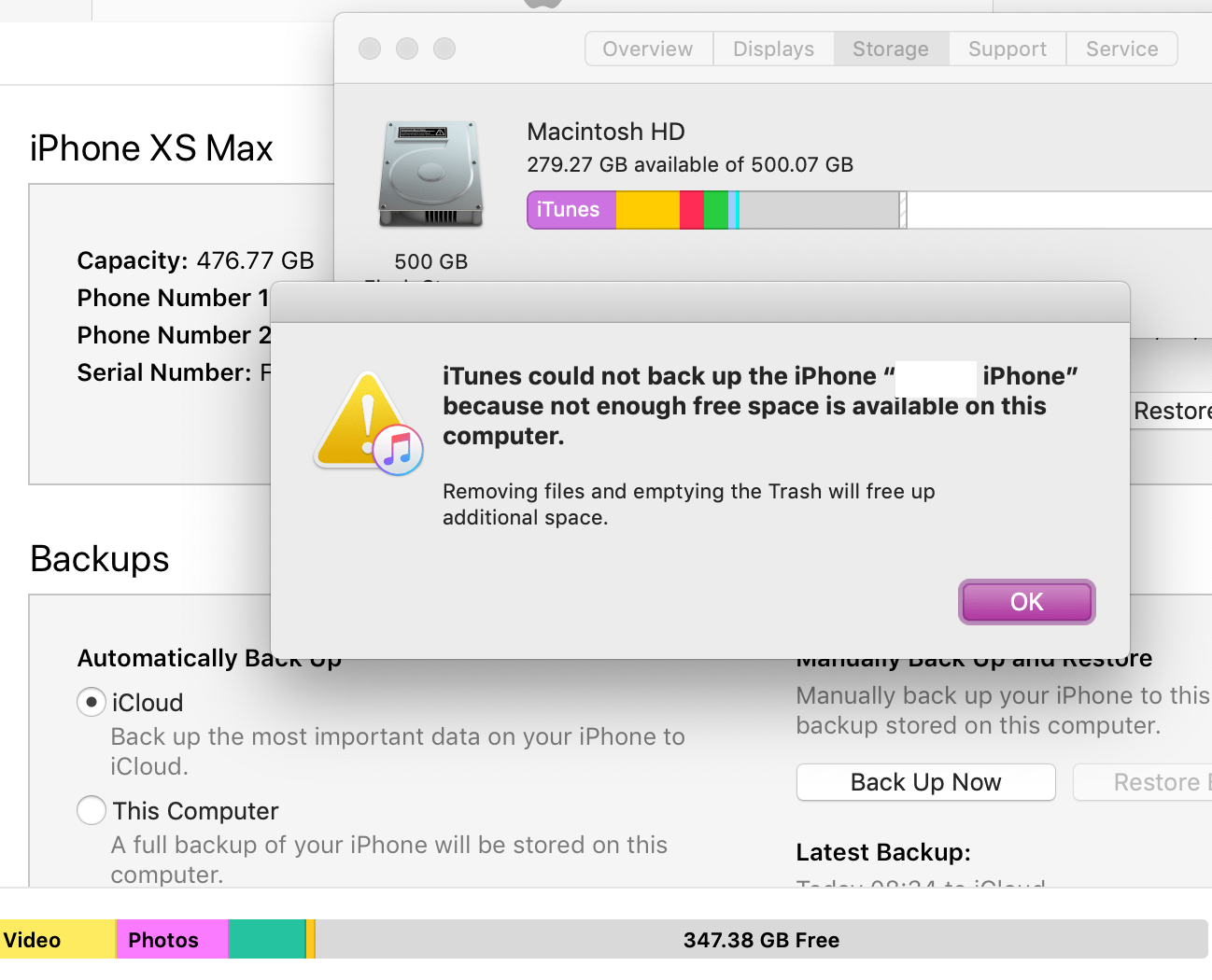Switch to the Overview tab
Image resolution: width=1212 pixels, height=980 pixels.
pos(648,49)
